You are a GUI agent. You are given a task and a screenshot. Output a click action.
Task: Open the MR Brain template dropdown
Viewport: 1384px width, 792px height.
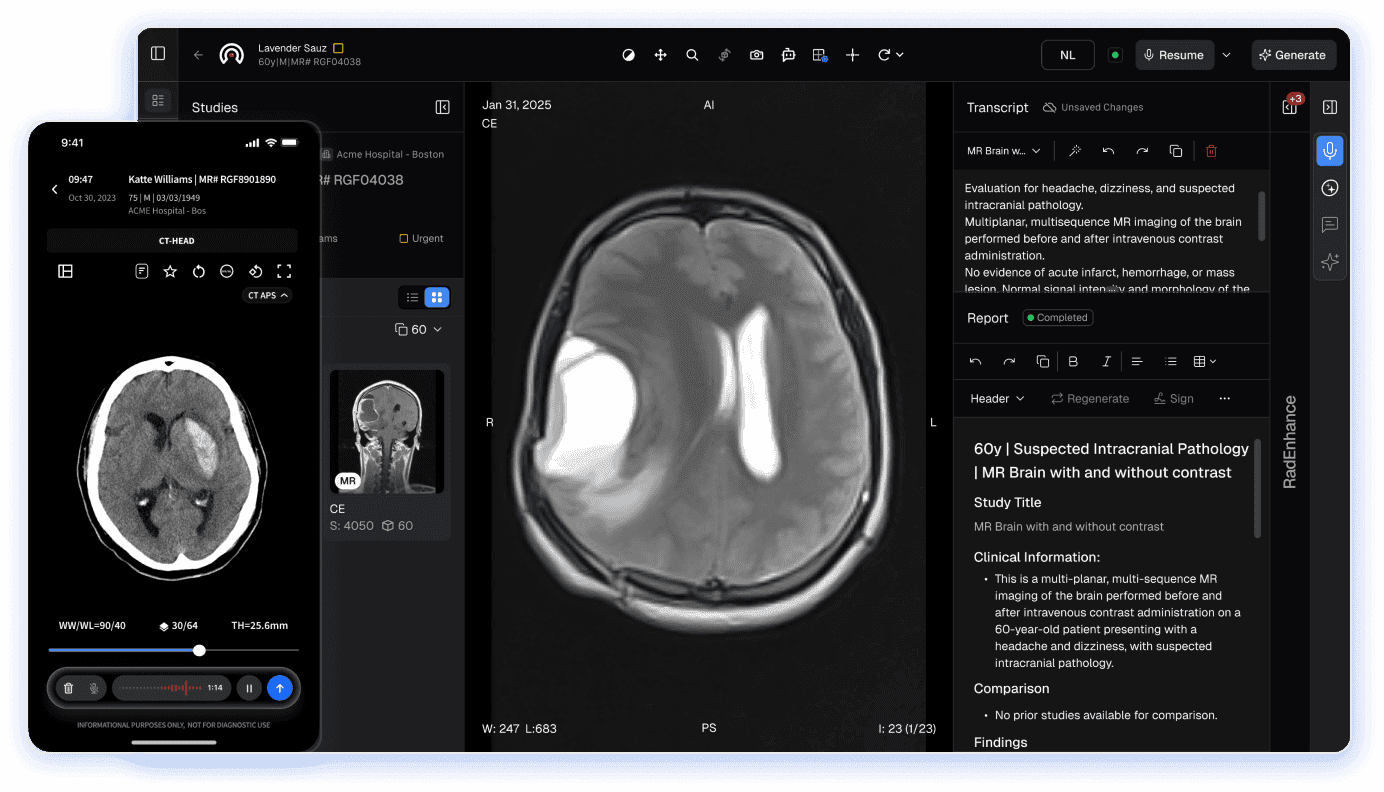click(x=1004, y=151)
